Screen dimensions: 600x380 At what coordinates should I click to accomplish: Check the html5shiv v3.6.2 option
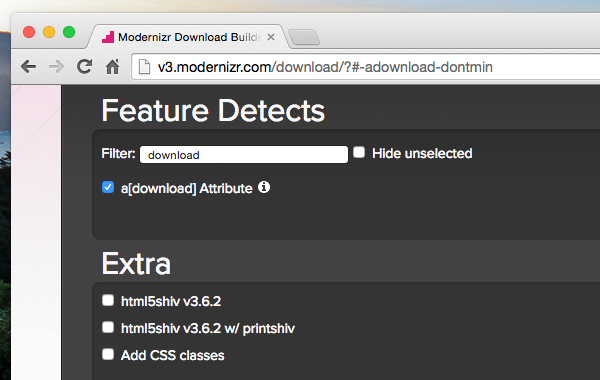(x=108, y=300)
